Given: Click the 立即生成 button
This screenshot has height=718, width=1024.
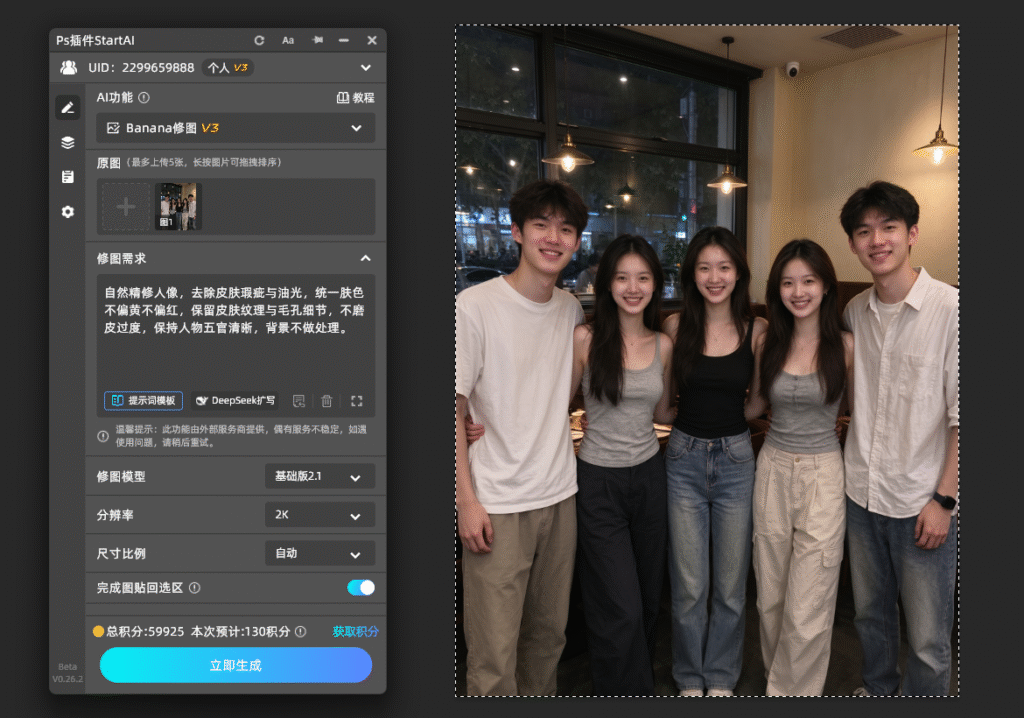Looking at the screenshot, I should (236, 665).
